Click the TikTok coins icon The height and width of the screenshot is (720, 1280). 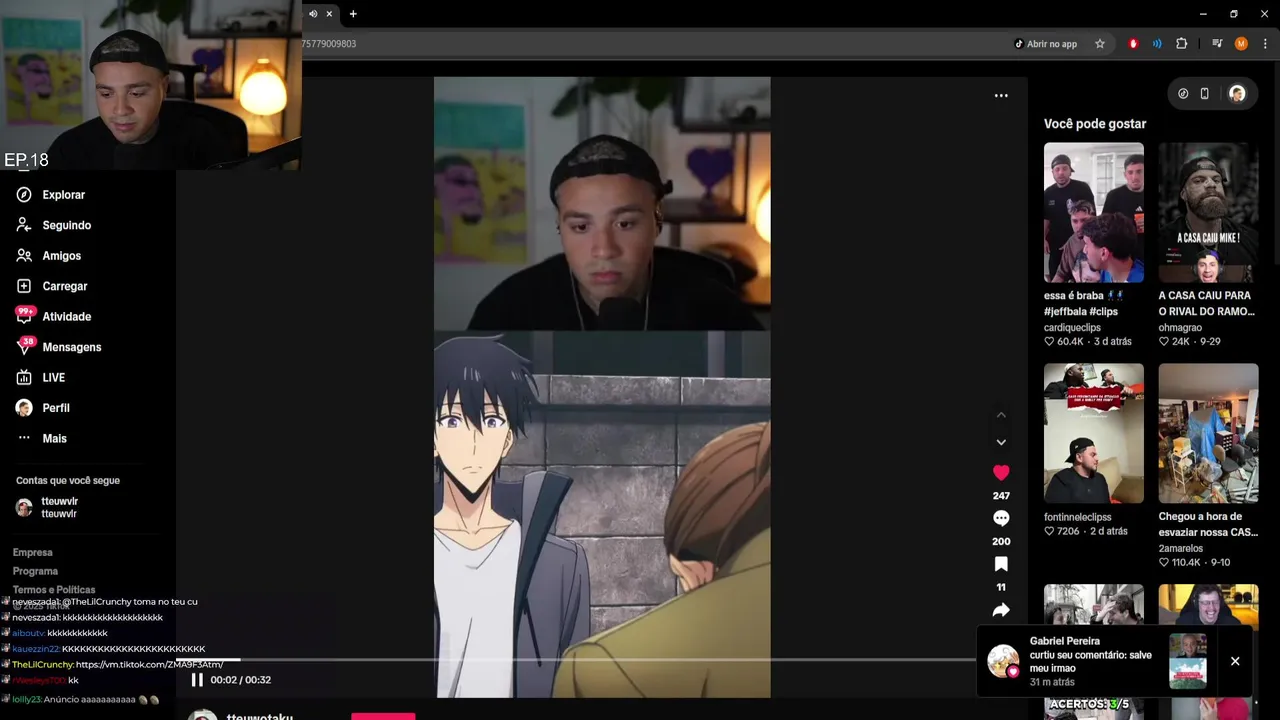point(1183,93)
